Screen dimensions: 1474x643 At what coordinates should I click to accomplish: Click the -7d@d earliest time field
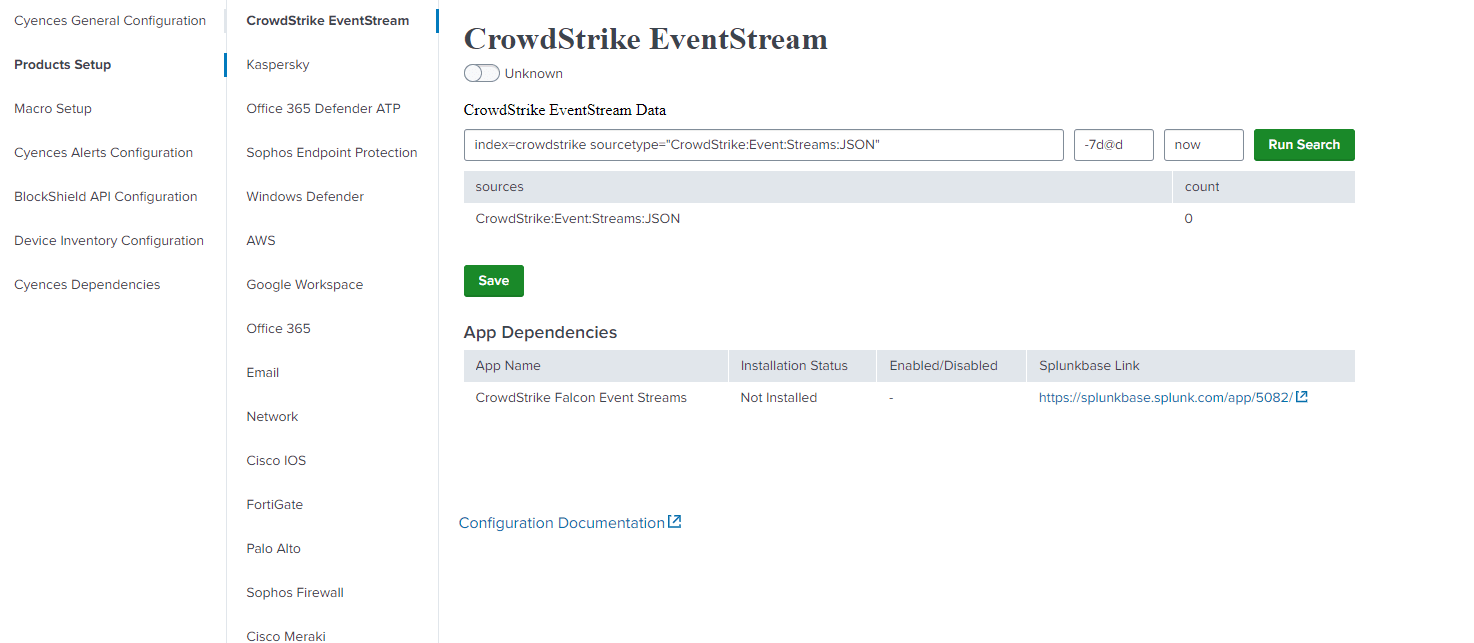(1113, 144)
